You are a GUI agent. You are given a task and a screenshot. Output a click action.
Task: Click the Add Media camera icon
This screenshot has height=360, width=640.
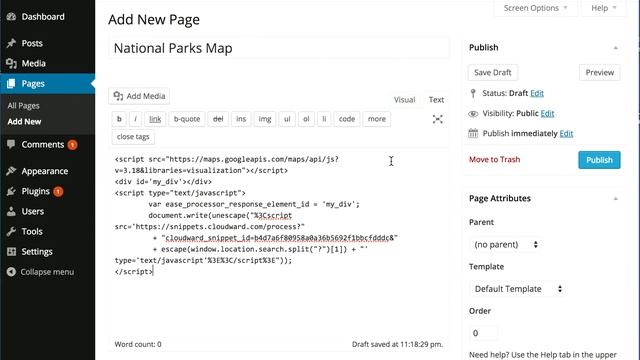pyautogui.click(x=118, y=96)
